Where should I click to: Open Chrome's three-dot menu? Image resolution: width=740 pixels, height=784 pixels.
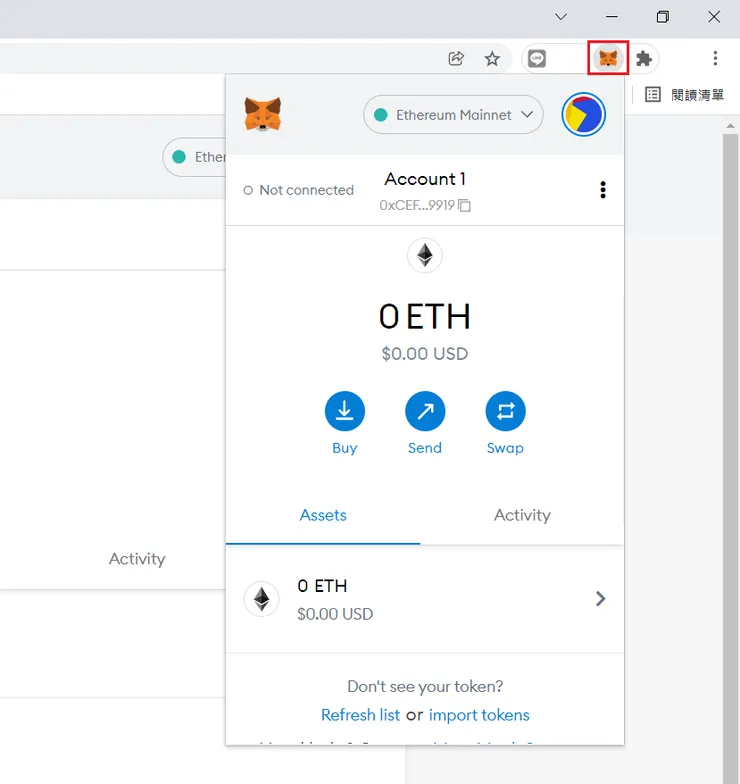click(x=715, y=58)
